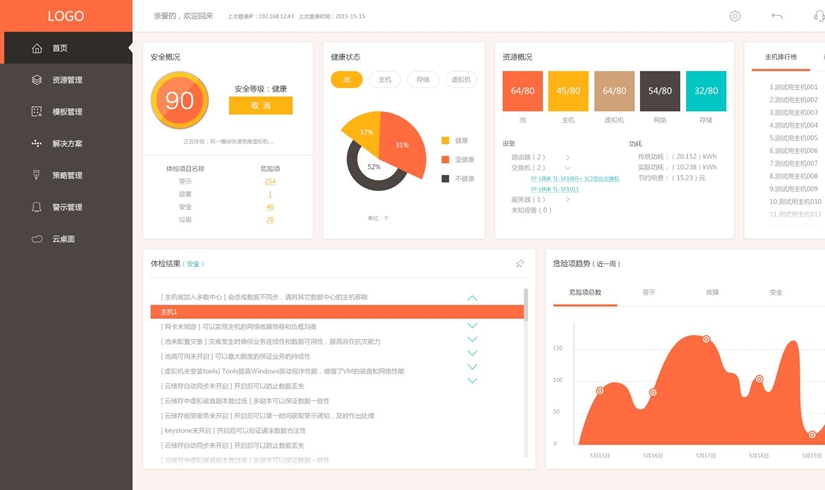Switch to the 危险项总数 trend tab
825x490 pixels.
(x=585, y=293)
